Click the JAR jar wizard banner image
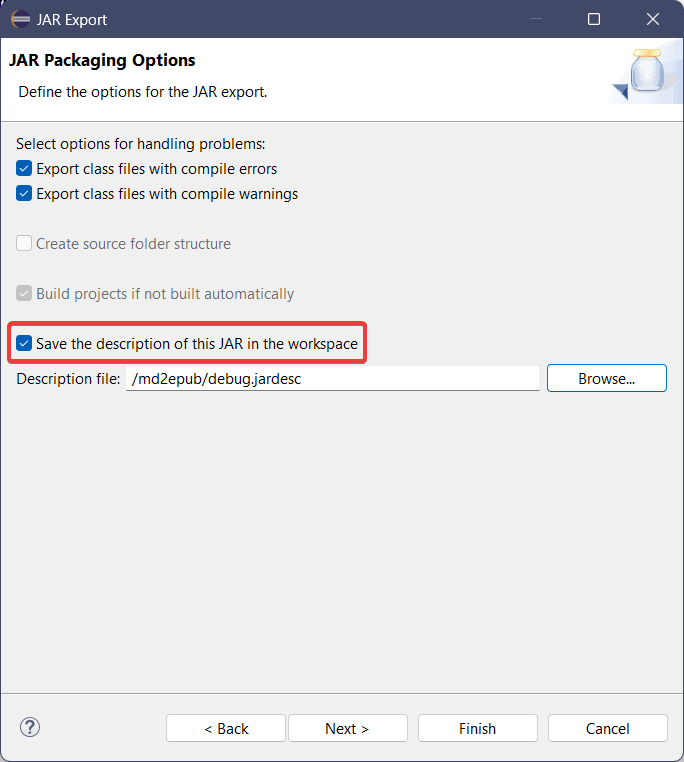The image size is (684, 762). pyautogui.click(x=646, y=72)
